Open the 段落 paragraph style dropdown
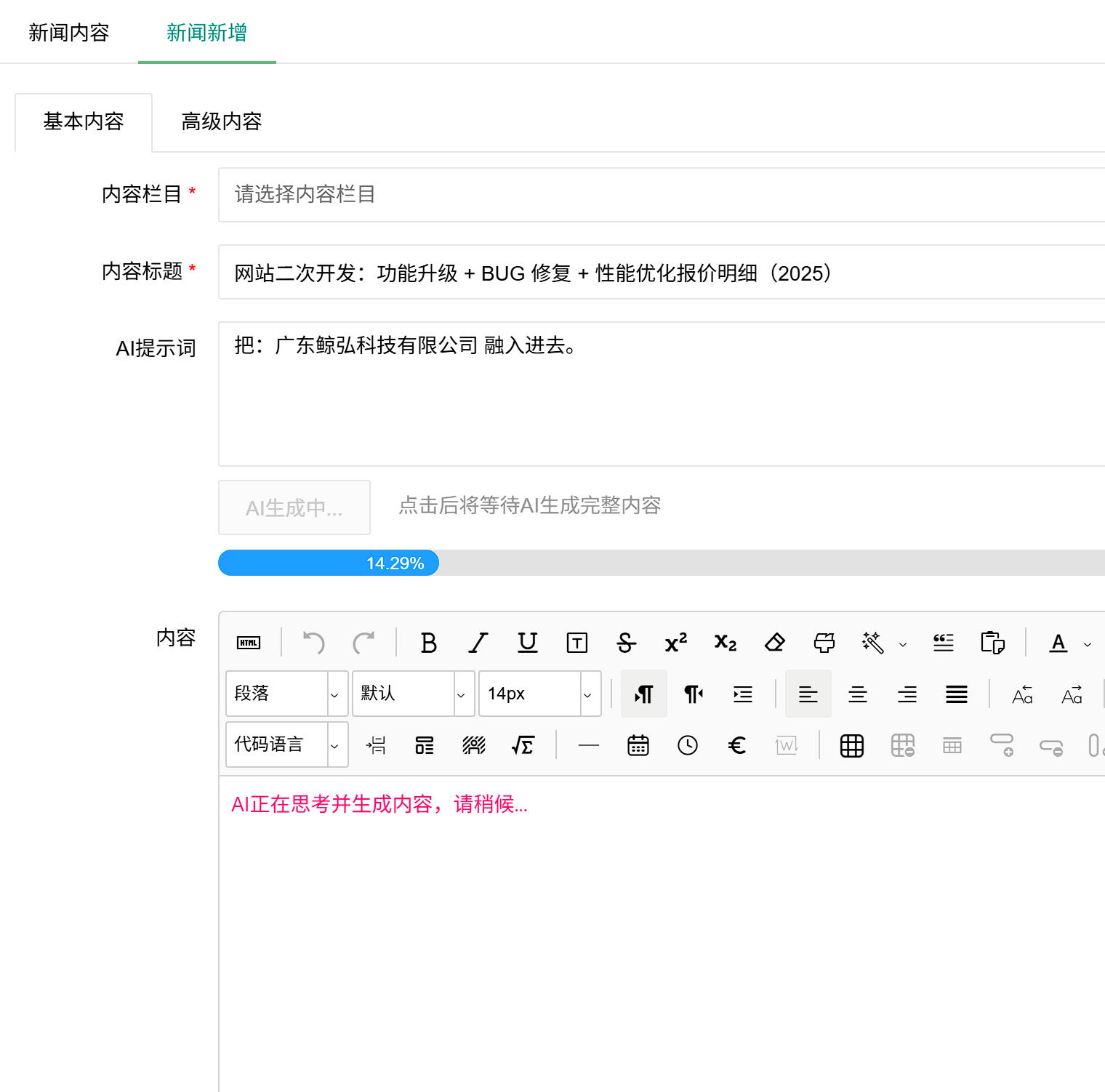 [286, 694]
